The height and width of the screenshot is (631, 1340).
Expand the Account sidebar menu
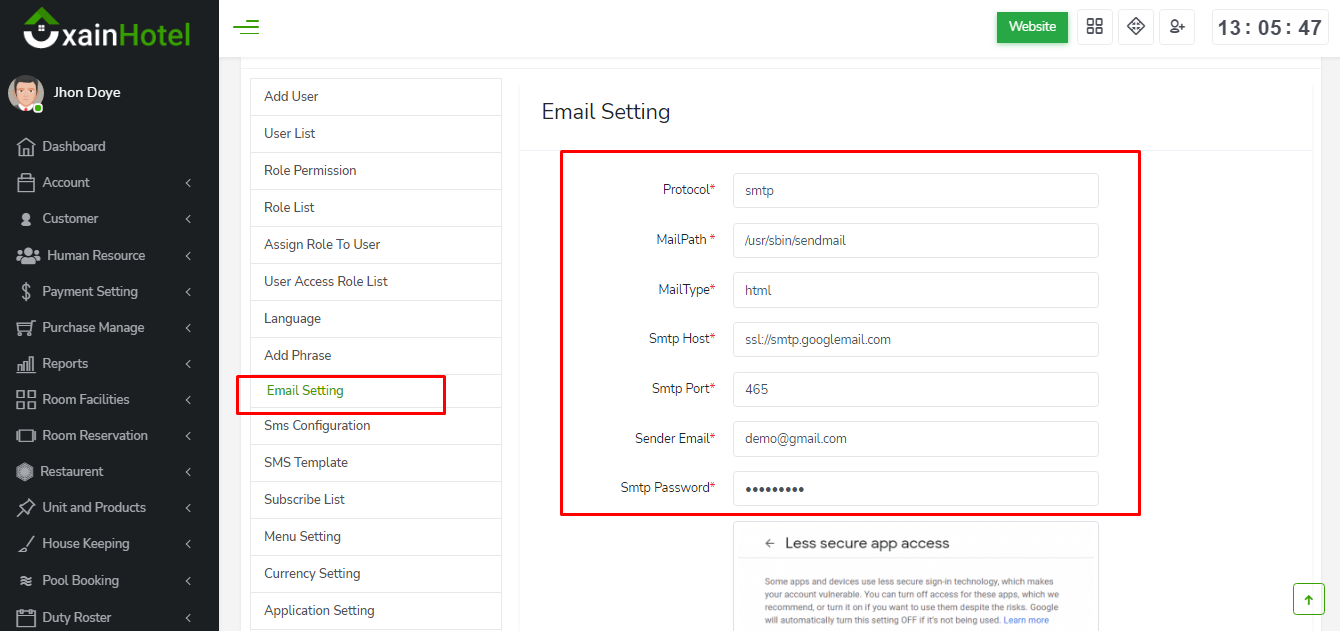pos(100,183)
